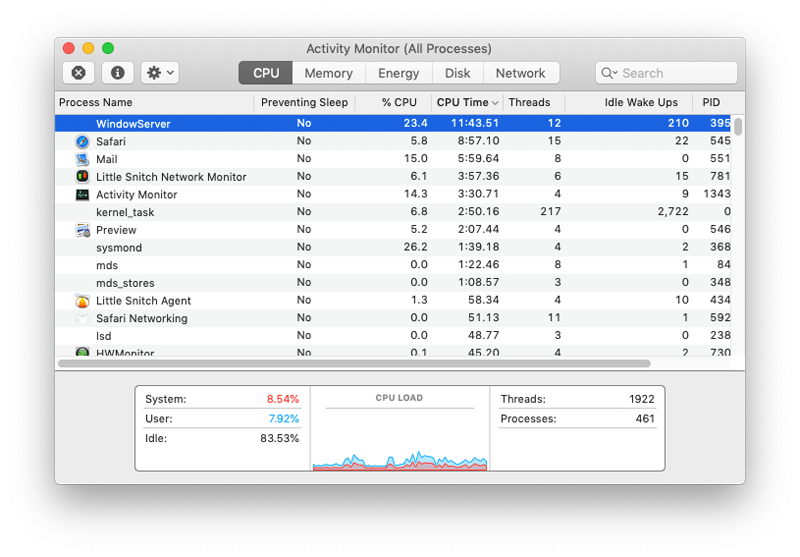Click Activity Monitor PID 1343
Screen dimensions: 800x557
(717, 194)
